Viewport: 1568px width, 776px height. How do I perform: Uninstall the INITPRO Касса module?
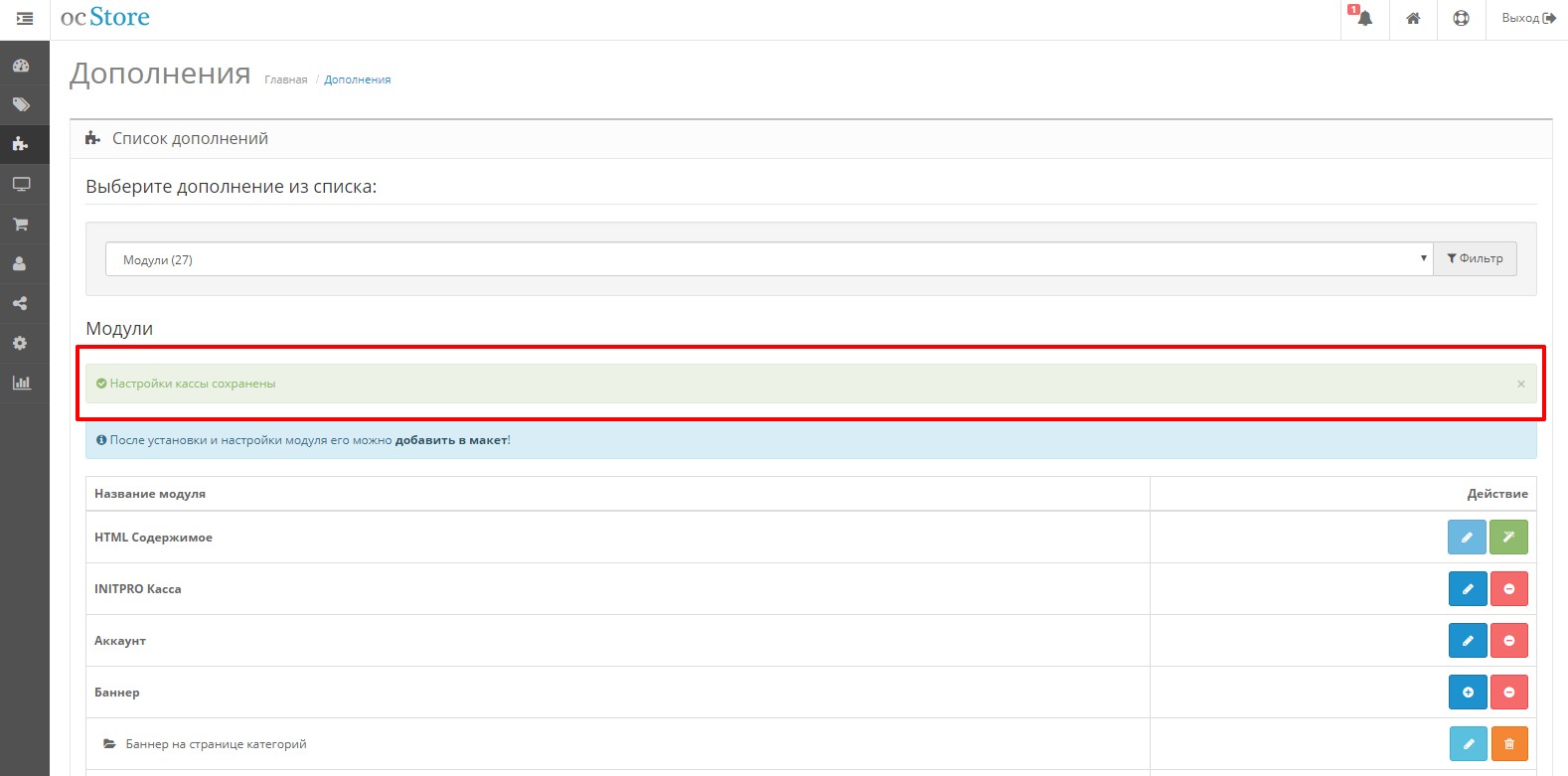coord(1508,589)
